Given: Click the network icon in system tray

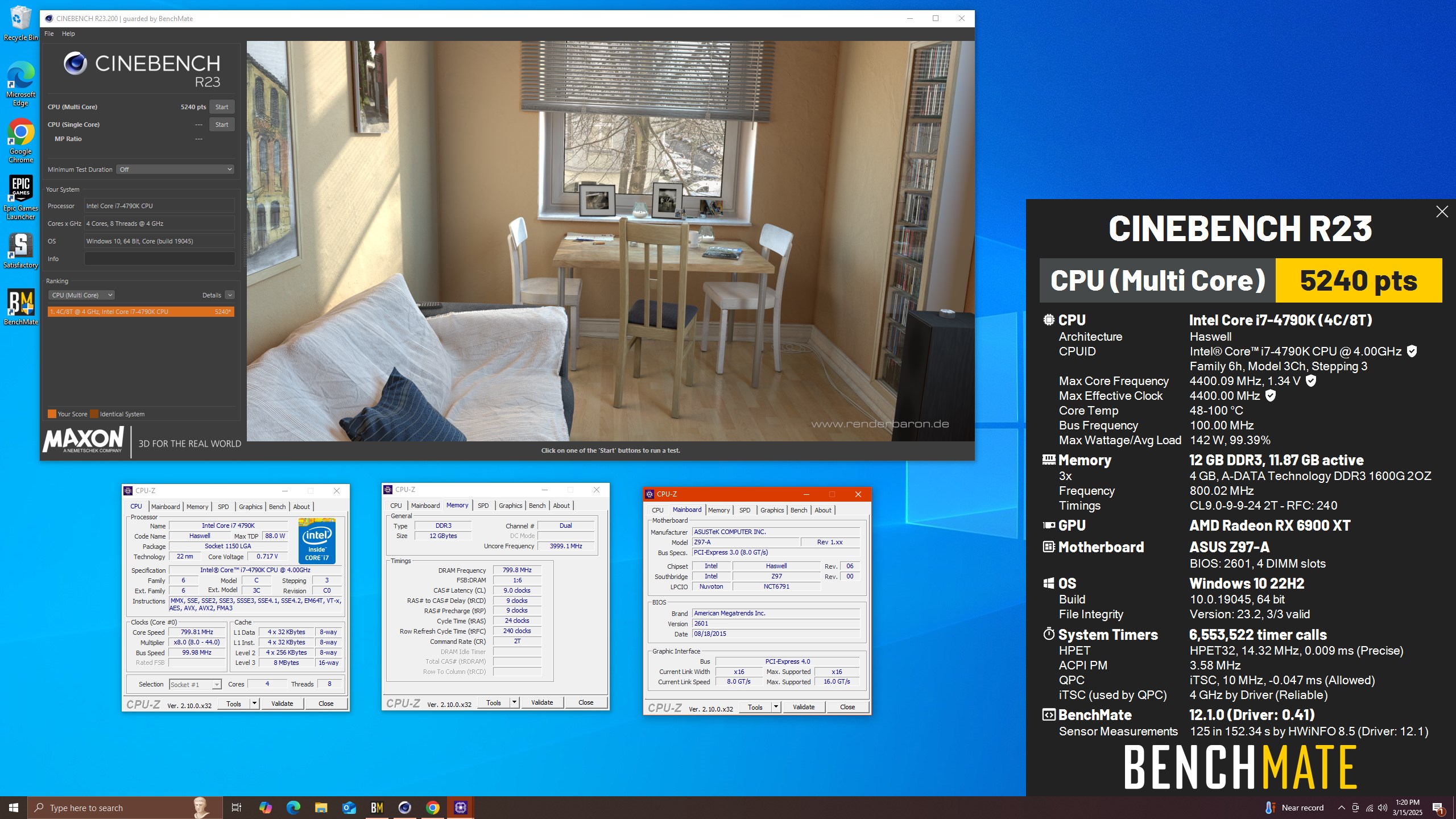Looking at the screenshot, I should tap(1370, 808).
